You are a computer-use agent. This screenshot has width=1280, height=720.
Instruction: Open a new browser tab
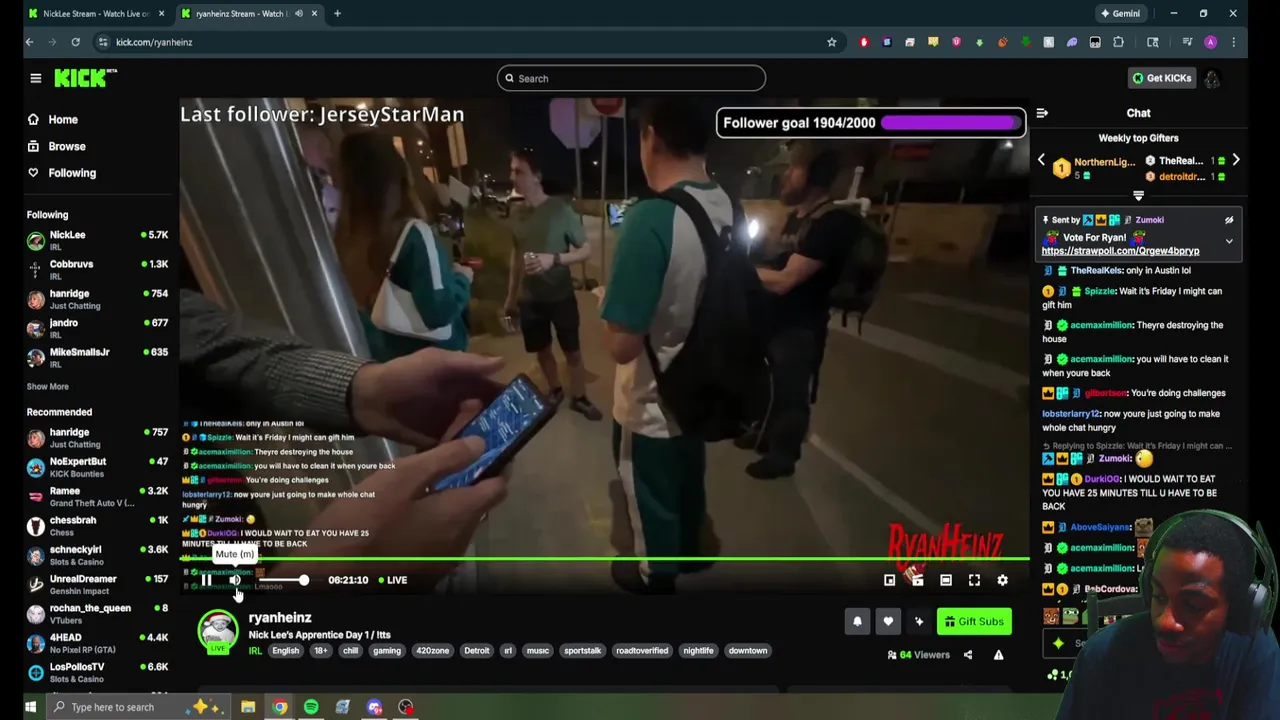pos(337,14)
